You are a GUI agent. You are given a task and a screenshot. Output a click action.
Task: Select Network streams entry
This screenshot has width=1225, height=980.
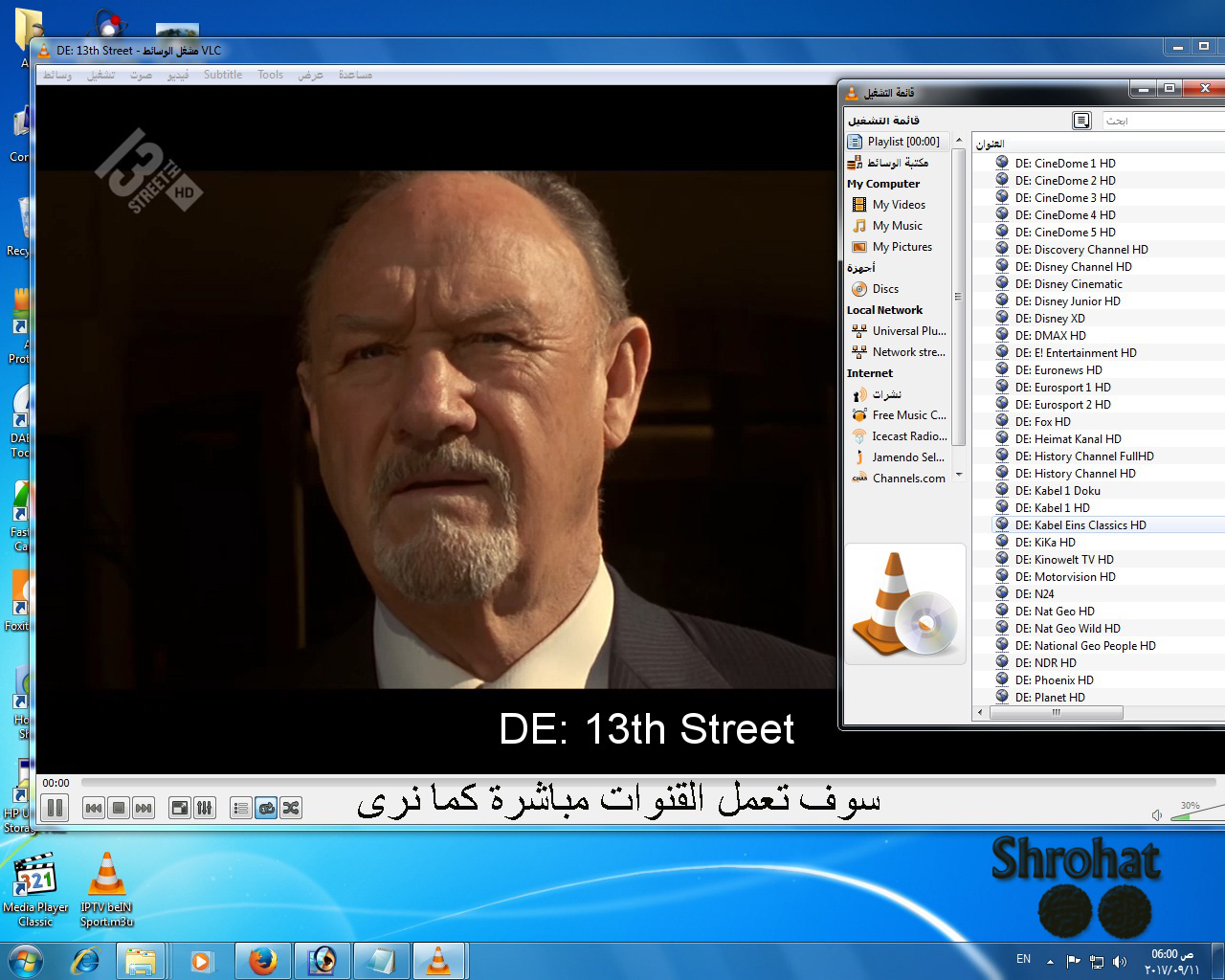click(898, 351)
